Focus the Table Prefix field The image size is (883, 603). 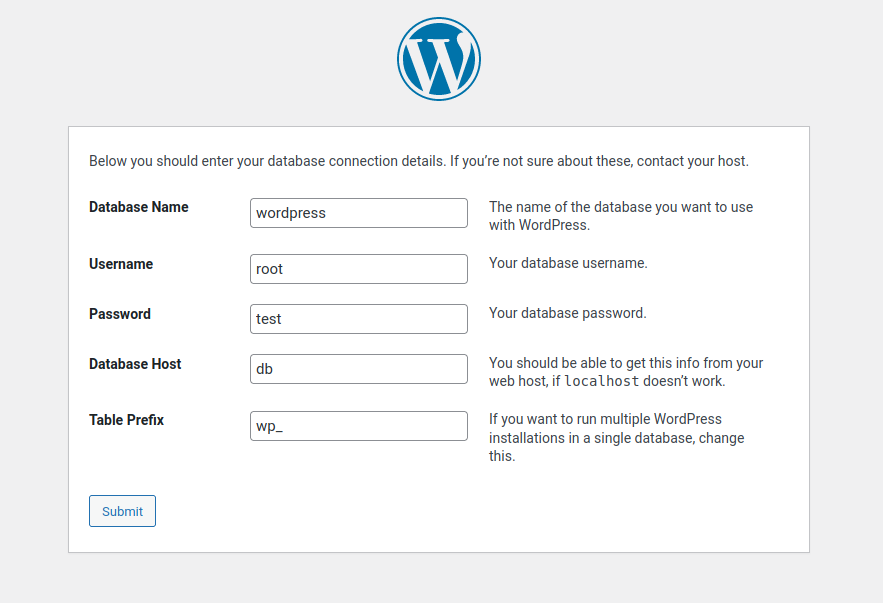point(358,426)
